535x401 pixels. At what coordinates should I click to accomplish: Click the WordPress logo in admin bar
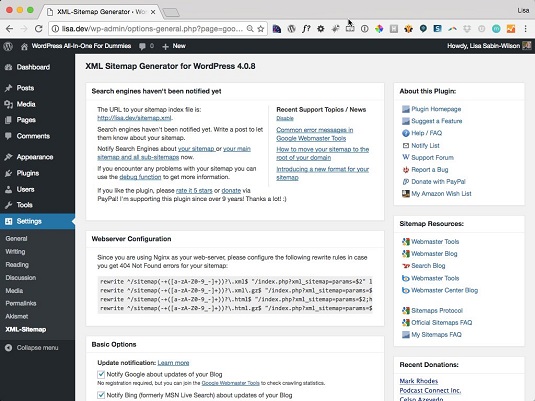(8, 46)
